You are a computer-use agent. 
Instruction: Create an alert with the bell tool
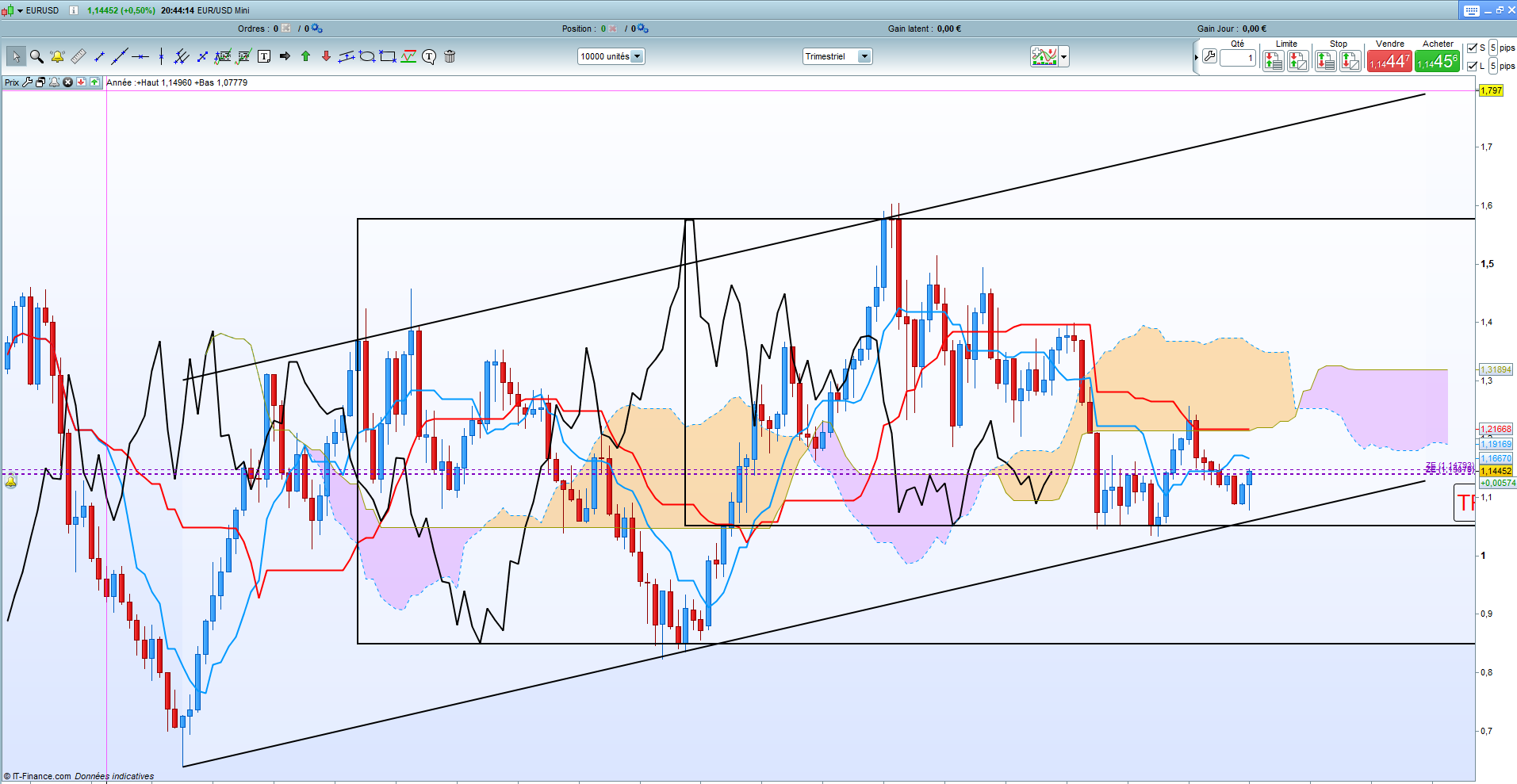pyautogui.click(x=57, y=56)
